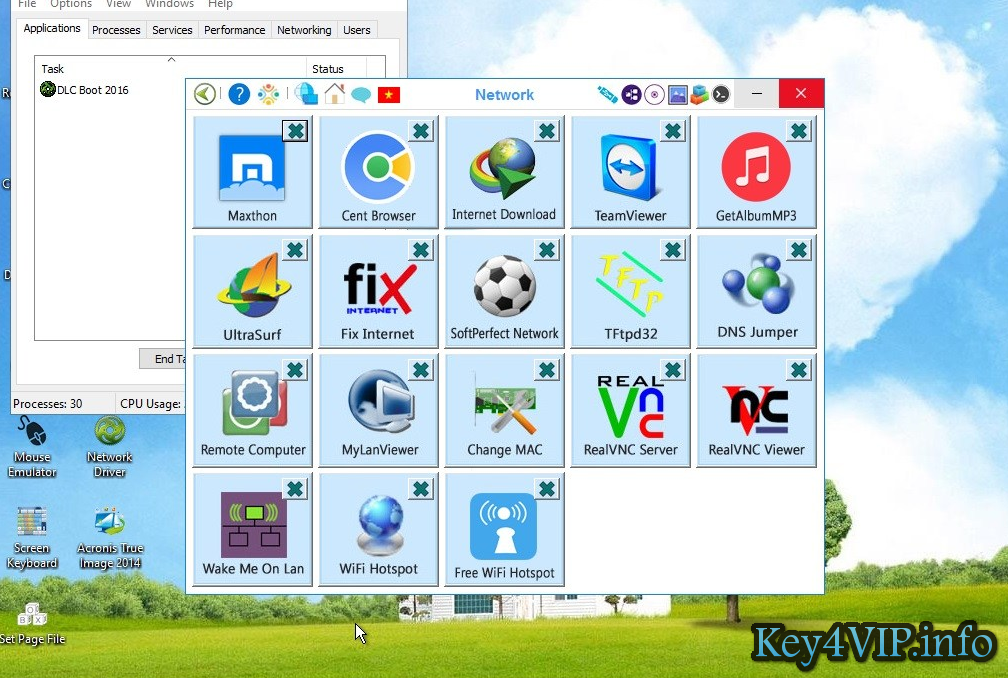Click the disc CD toolbar icon
The width and height of the screenshot is (1008, 678).
click(x=654, y=94)
